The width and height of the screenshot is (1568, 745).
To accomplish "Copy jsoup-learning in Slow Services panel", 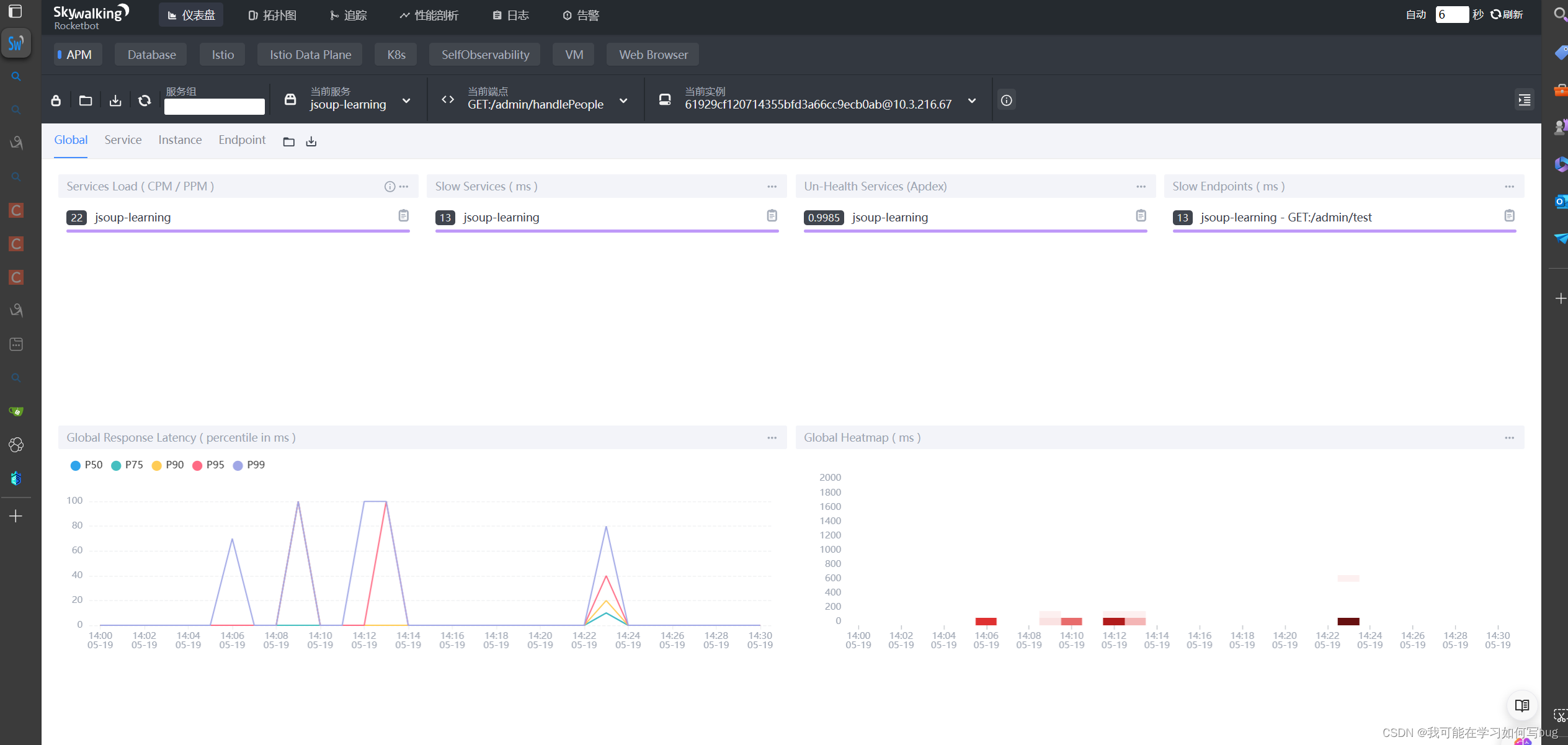I will click(x=772, y=215).
